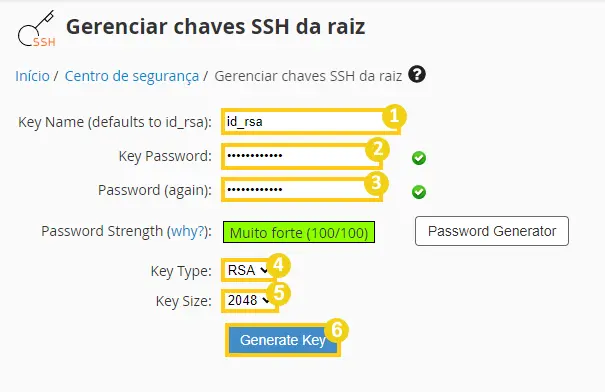605x392 pixels.
Task: Click the yellow number 3 badge
Action: 376,182
